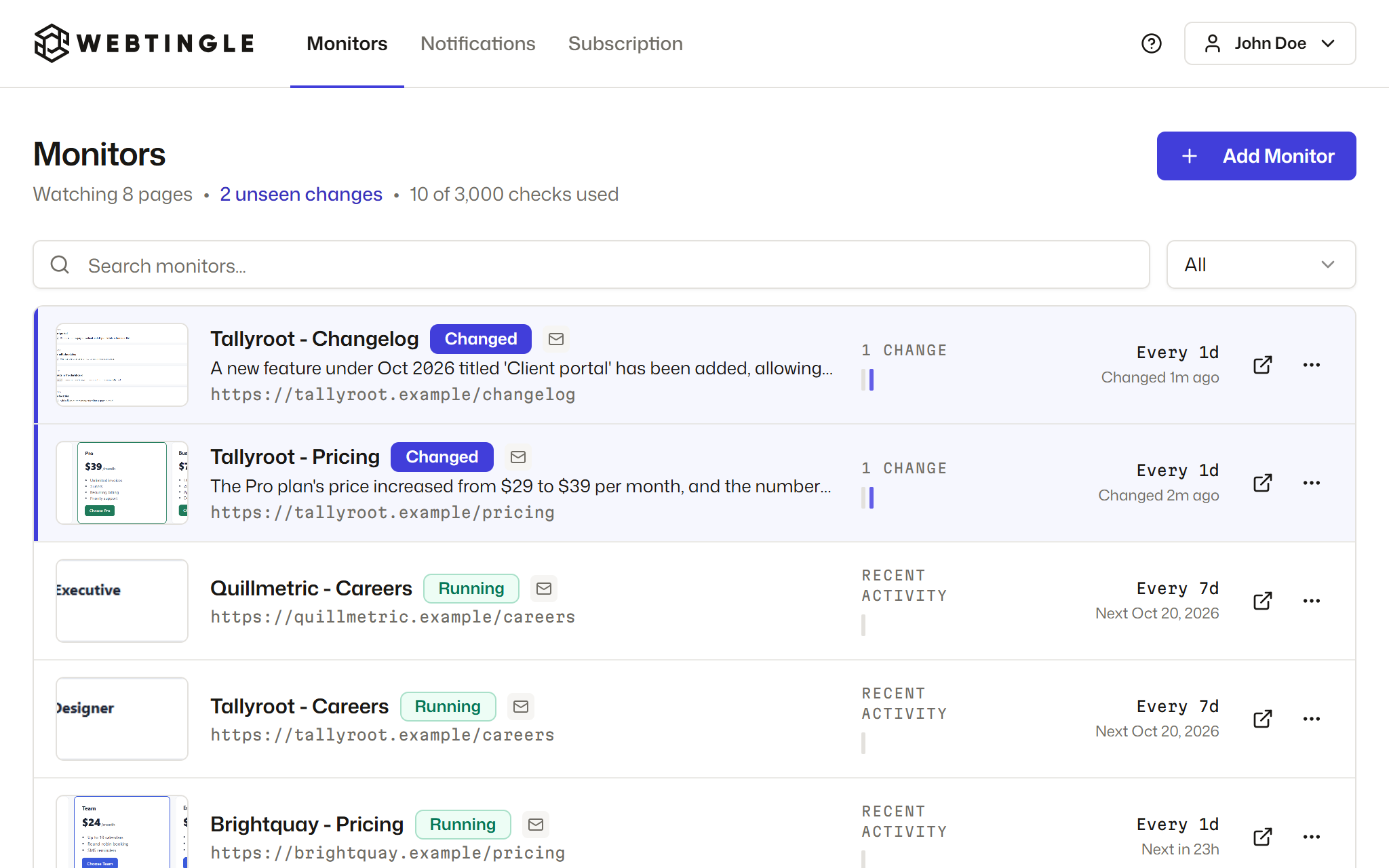Open Tallyroot - Changelog page in new tab
Viewport: 1389px width, 868px height.
click(1262, 365)
